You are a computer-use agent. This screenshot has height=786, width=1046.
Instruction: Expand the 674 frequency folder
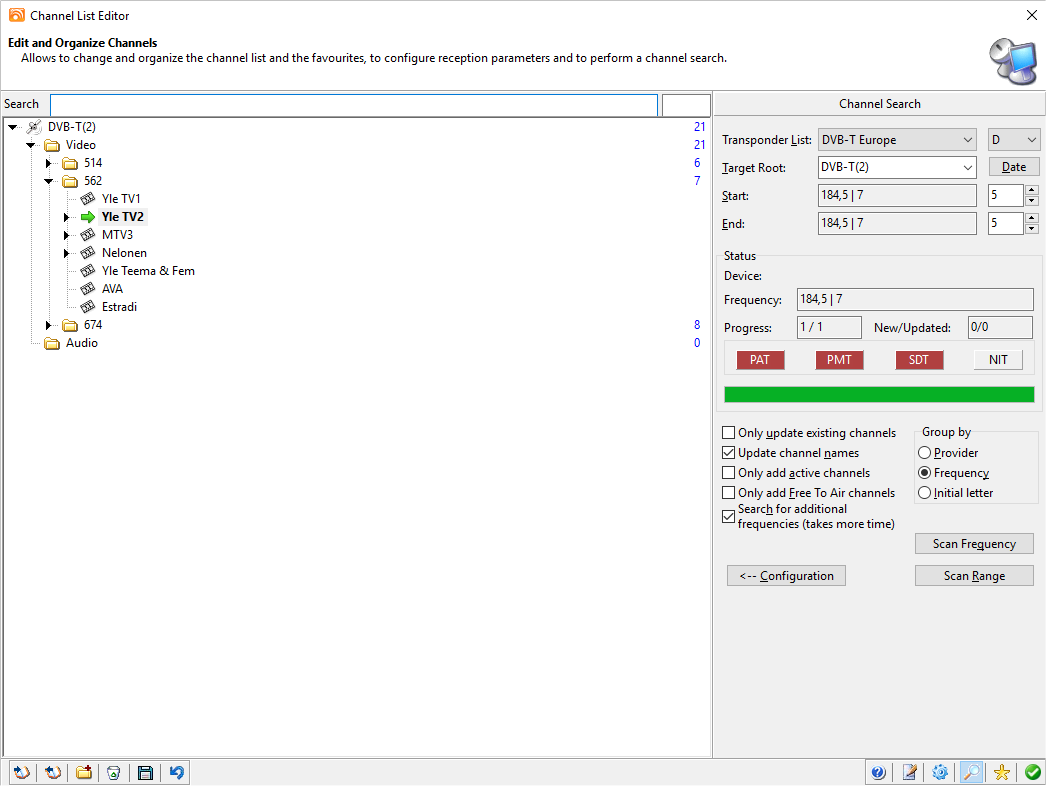tap(48, 325)
